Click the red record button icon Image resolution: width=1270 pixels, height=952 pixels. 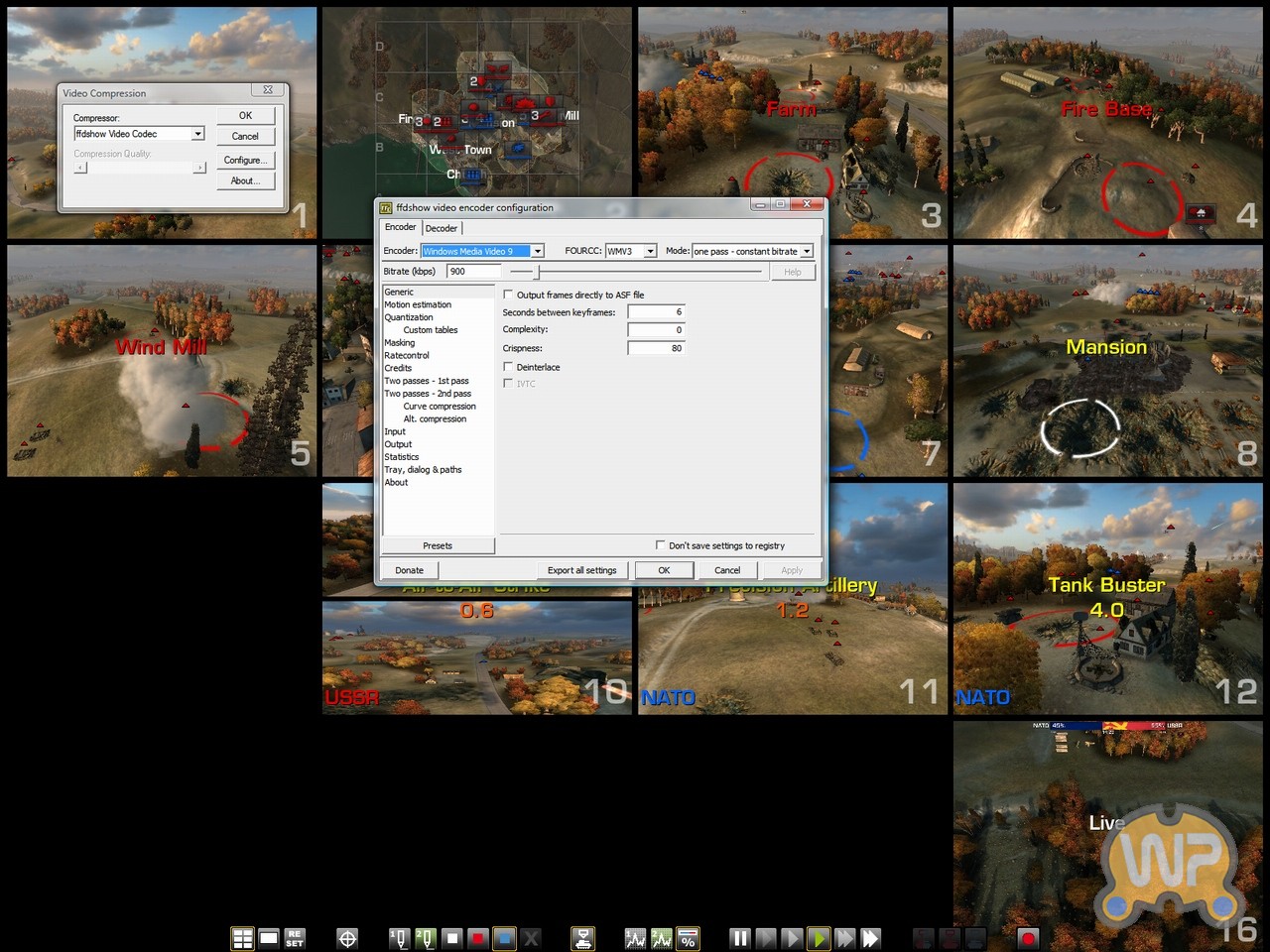(x=1028, y=938)
